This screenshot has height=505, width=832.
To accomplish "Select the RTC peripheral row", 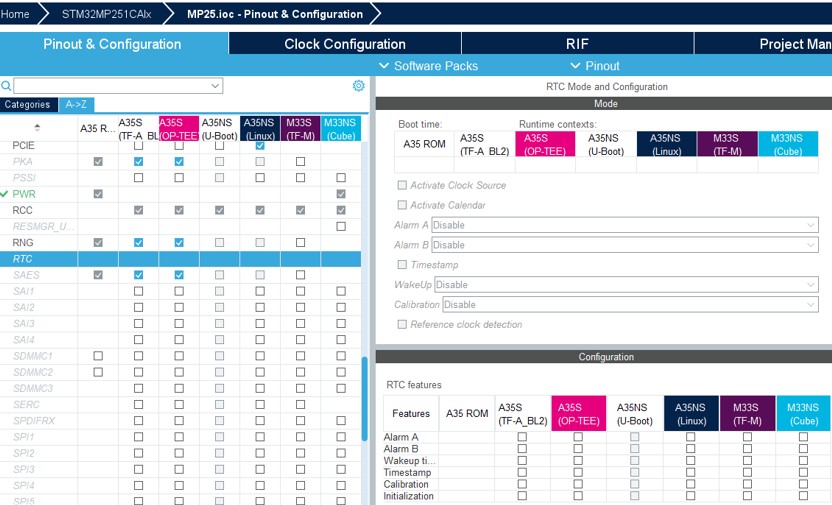I will (x=180, y=259).
